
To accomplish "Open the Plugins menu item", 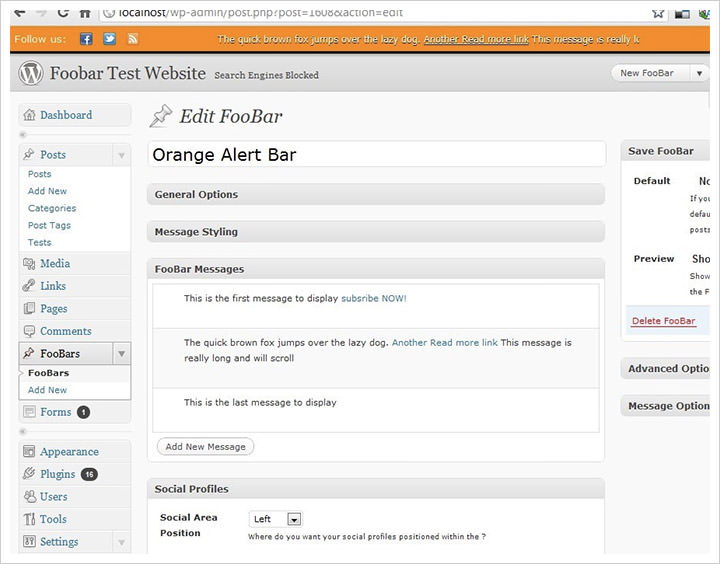I will [57, 474].
